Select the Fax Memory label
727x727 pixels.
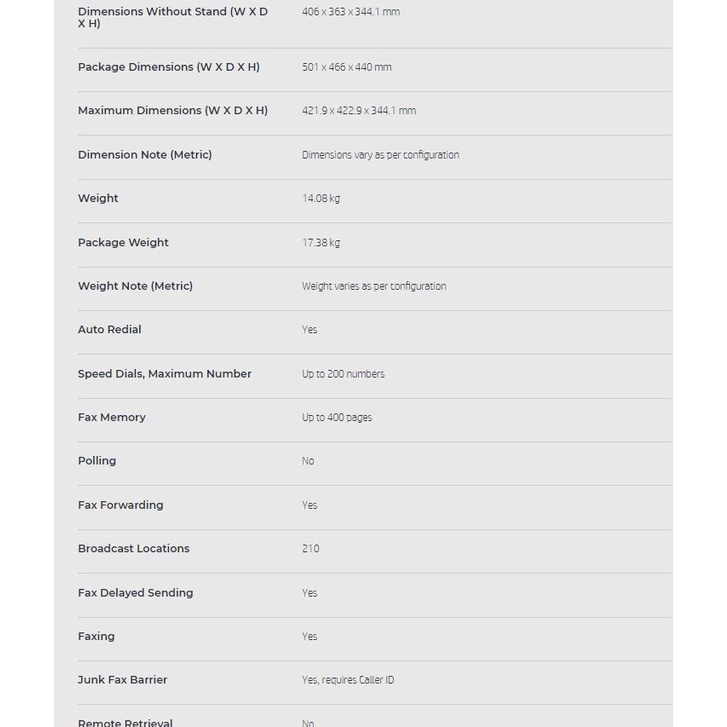(x=111, y=418)
